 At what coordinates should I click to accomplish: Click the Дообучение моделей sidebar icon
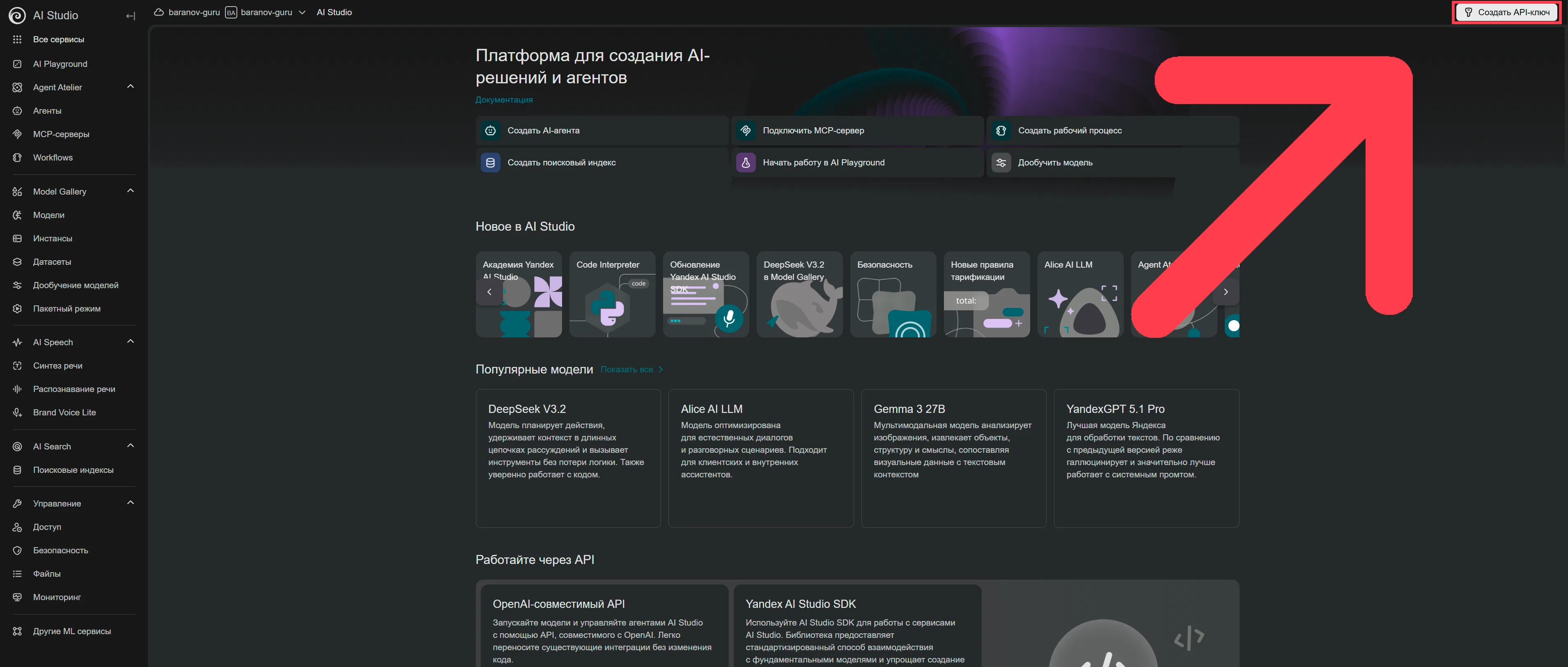click(17, 285)
